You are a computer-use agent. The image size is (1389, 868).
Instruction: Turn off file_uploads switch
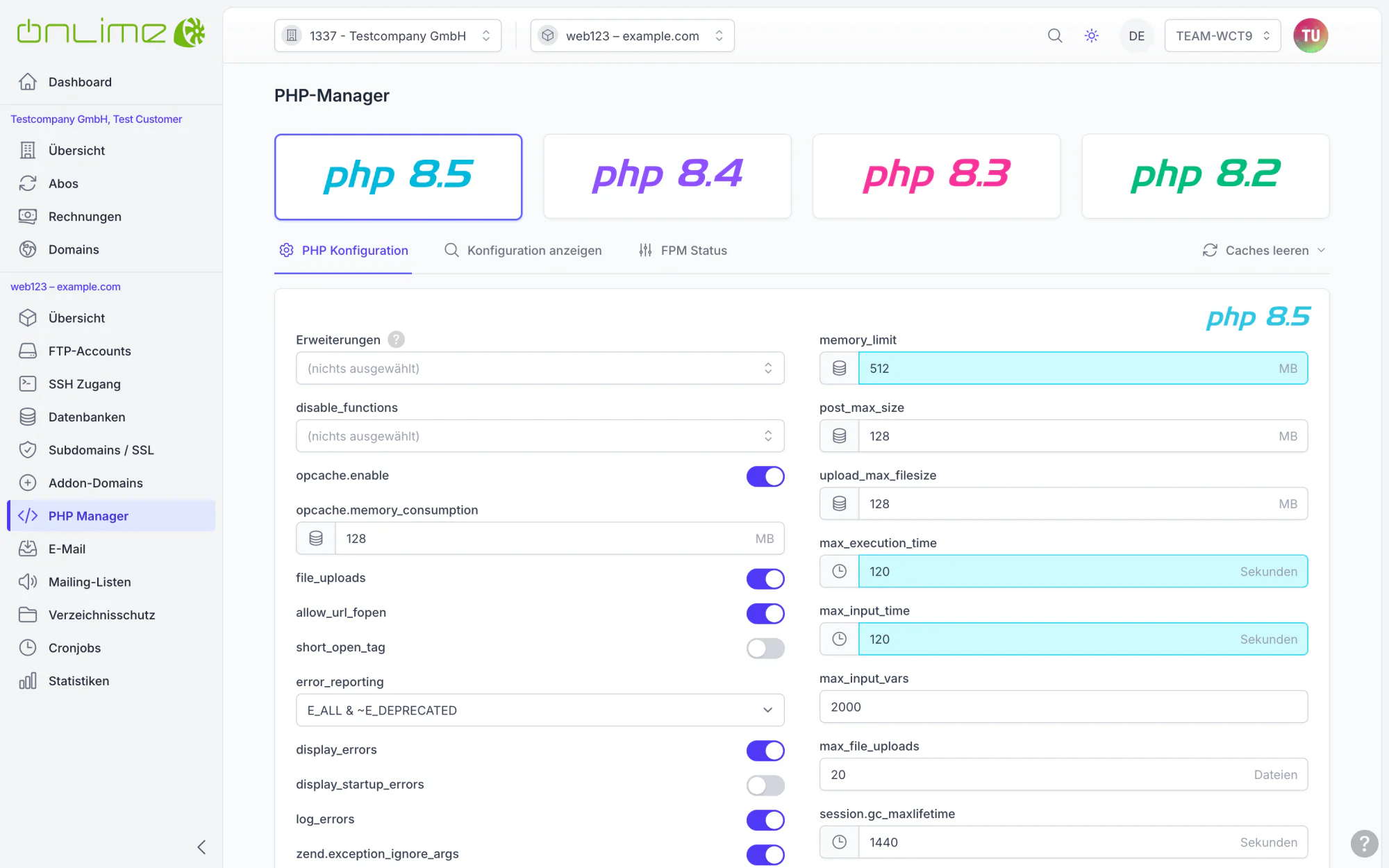[765, 578]
